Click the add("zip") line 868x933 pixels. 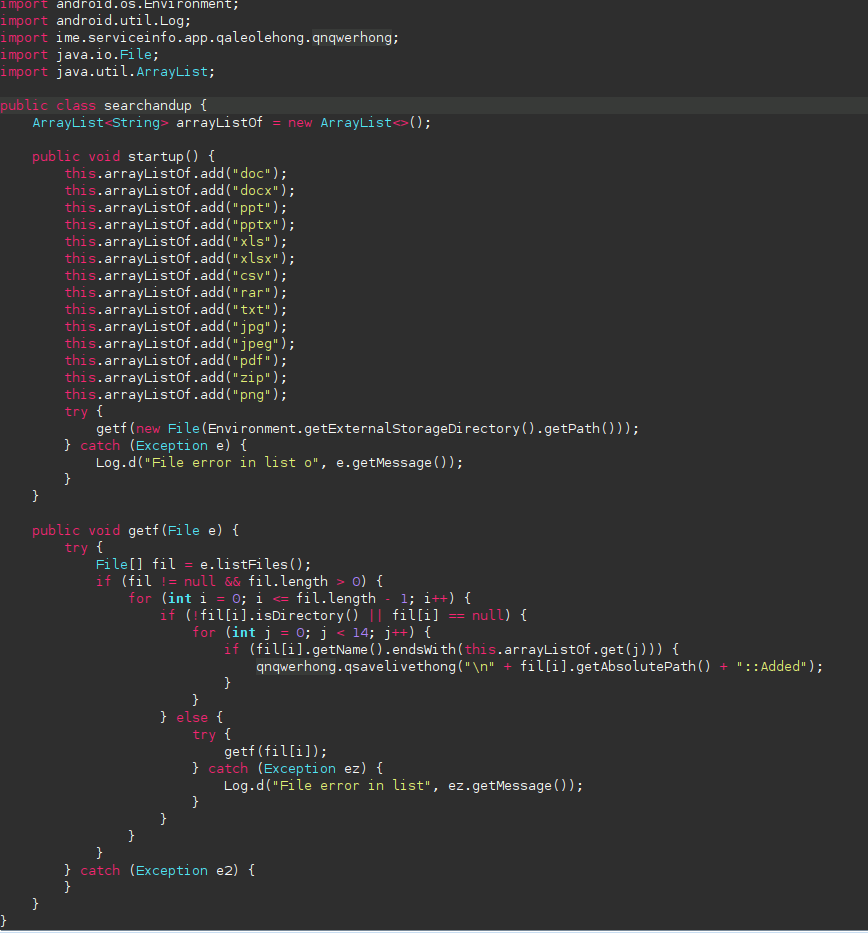click(x=176, y=378)
